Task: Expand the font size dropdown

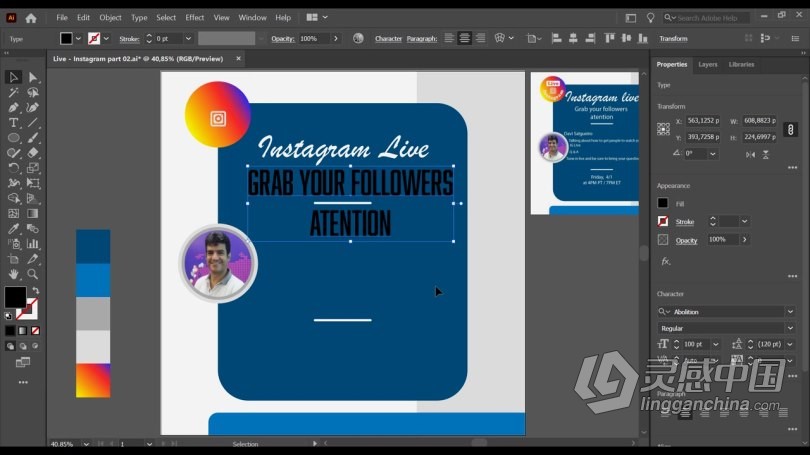Action: pos(715,344)
